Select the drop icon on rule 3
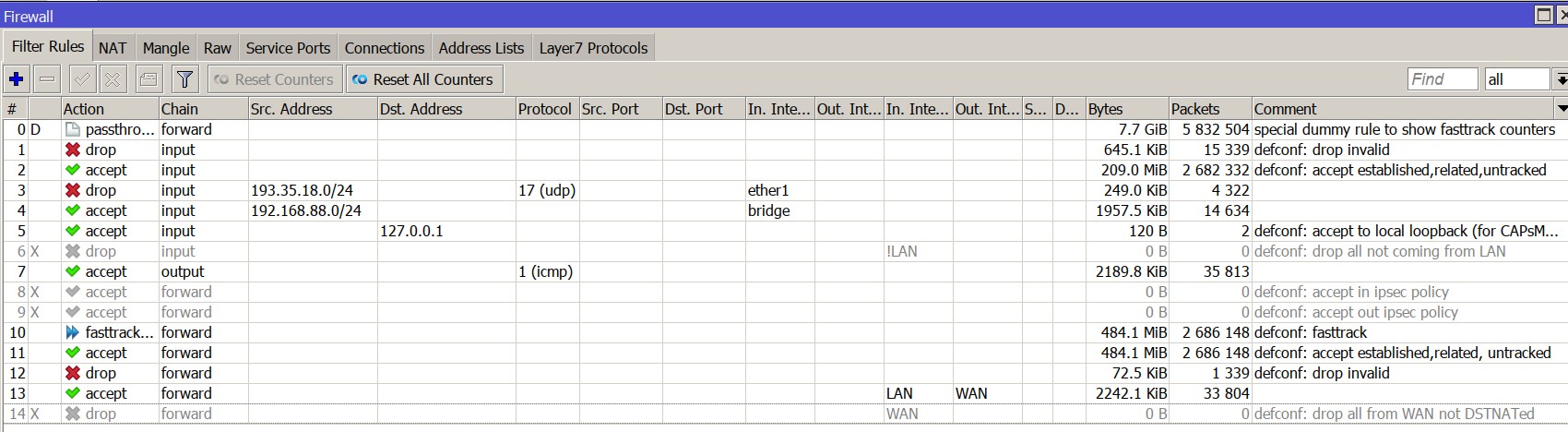 [x=73, y=190]
